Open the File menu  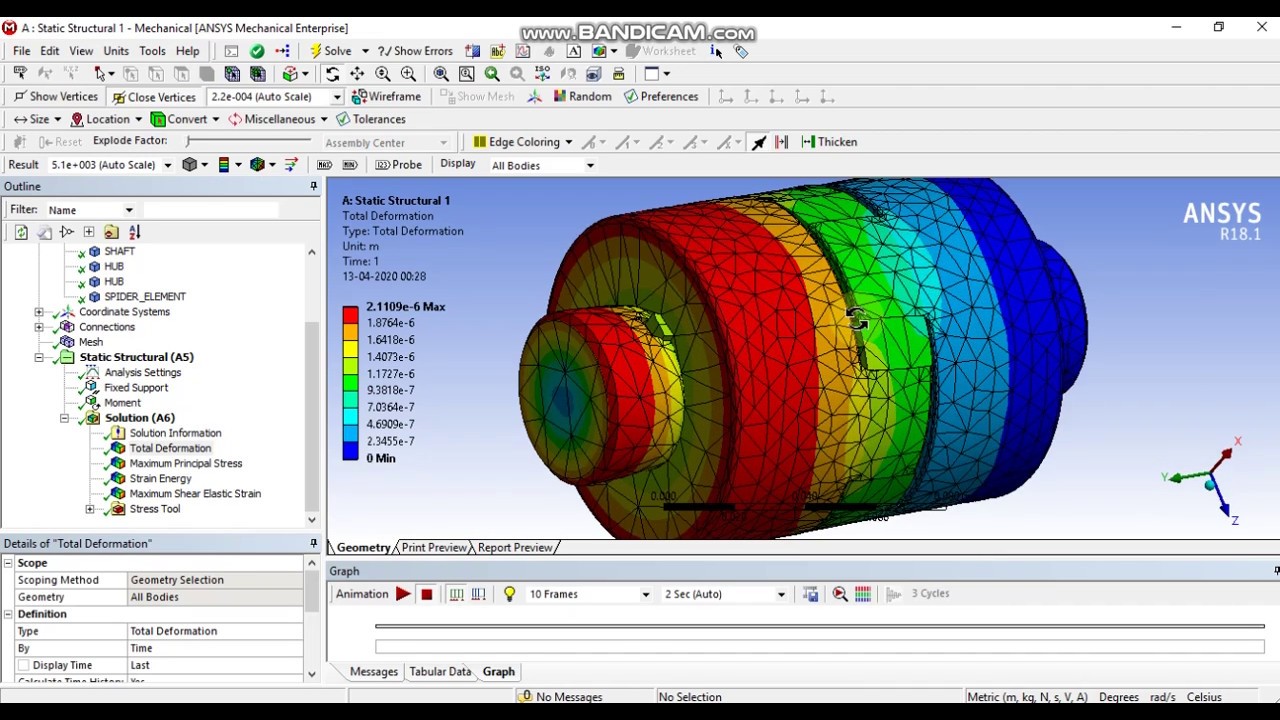21,51
